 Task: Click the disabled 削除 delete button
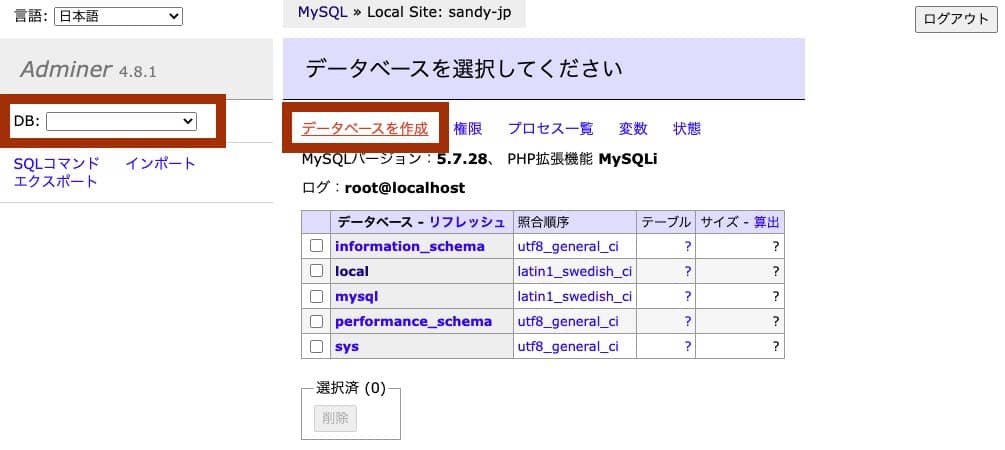point(335,419)
